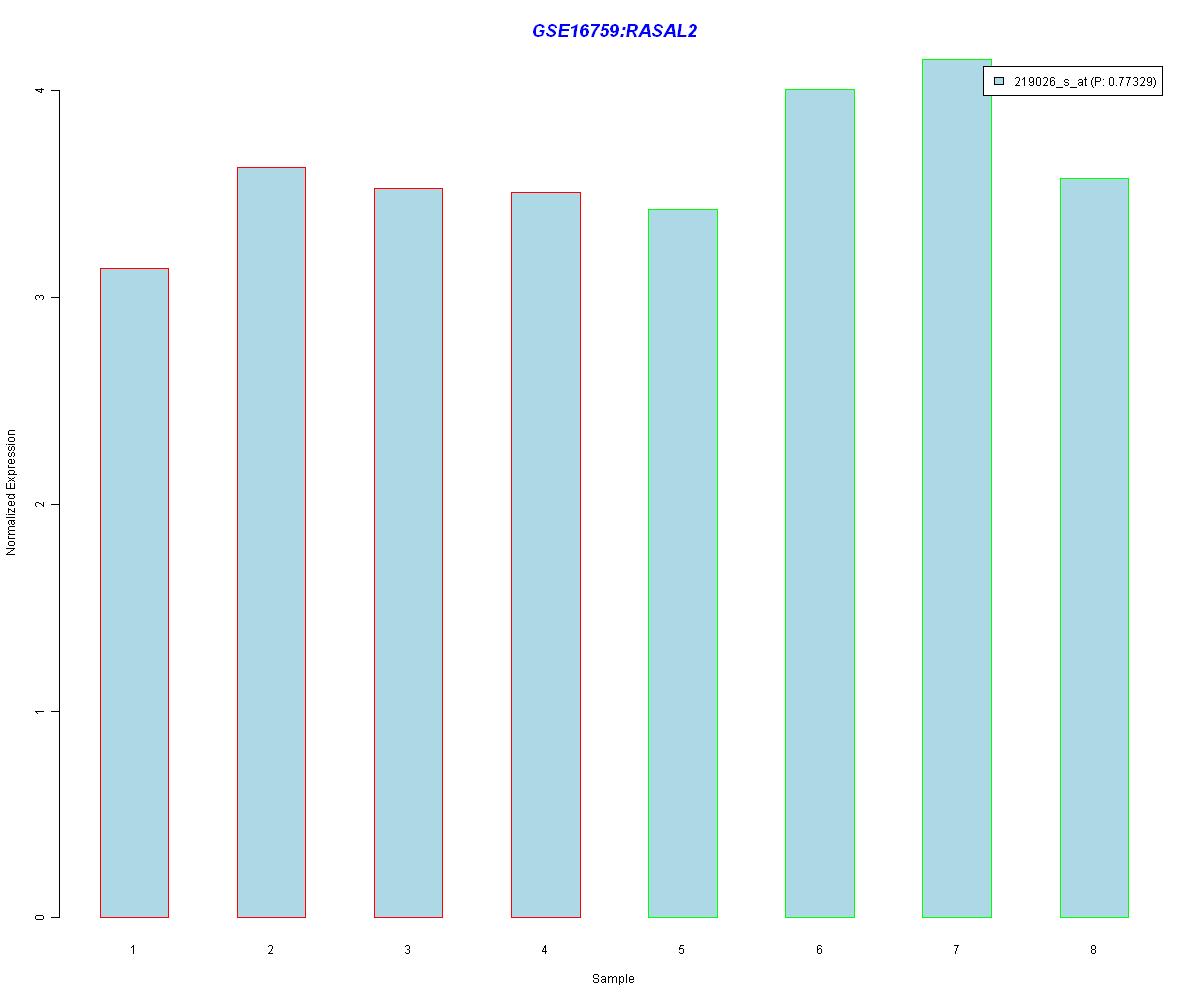Click the legend label 219026_s_at (P: 0.77329)

click(x=1085, y=82)
